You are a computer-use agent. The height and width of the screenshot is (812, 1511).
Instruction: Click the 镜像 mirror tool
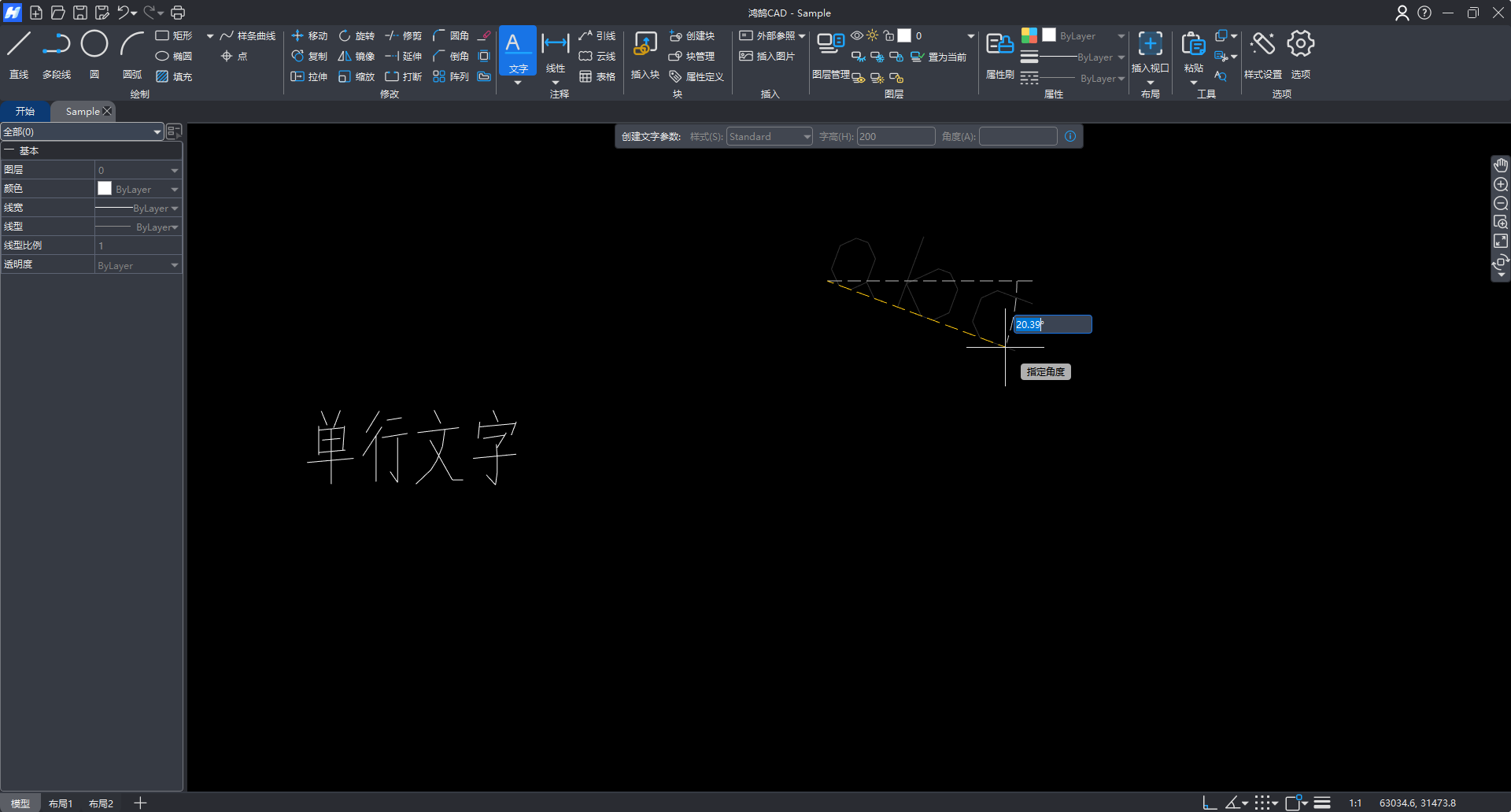point(356,57)
